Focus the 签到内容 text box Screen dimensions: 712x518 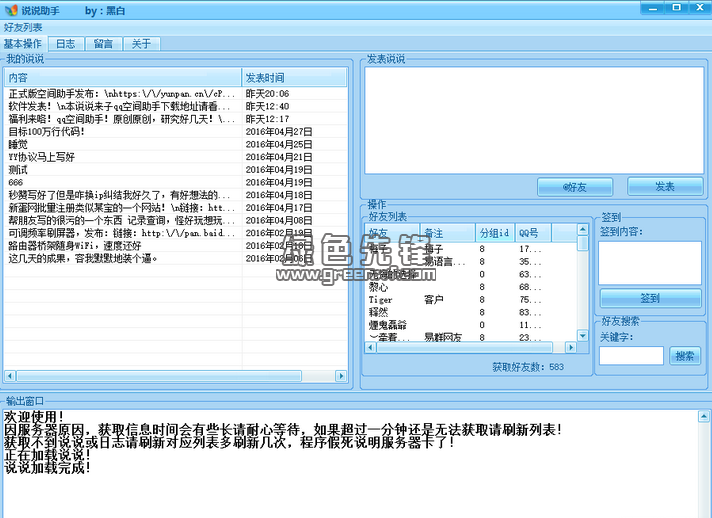point(650,263)
